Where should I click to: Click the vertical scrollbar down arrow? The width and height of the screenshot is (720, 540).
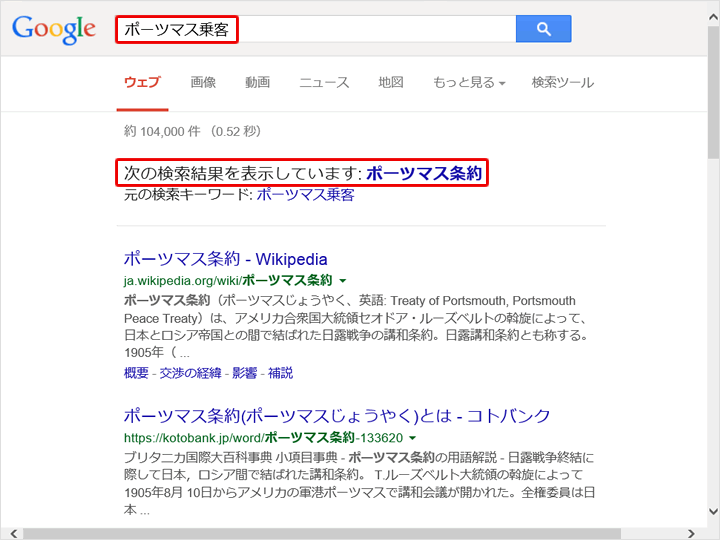pyautogui.click(x=714, y=511)
